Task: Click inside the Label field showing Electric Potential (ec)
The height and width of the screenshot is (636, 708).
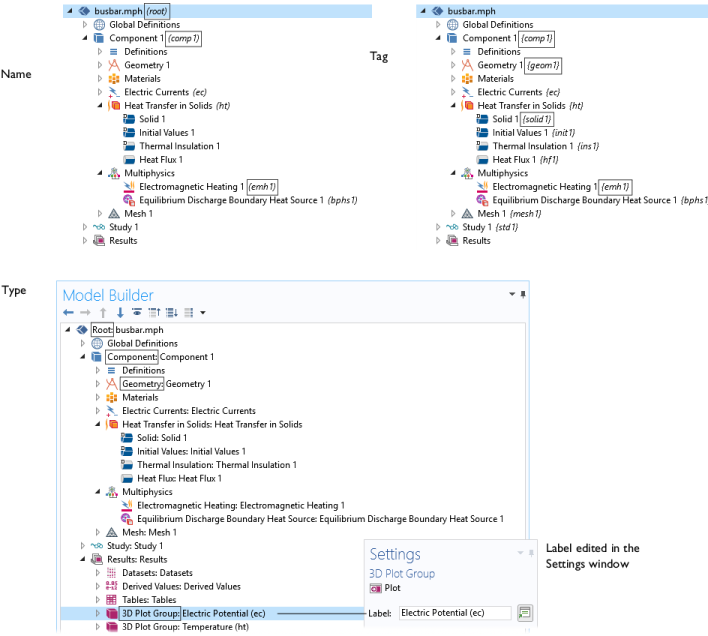Action: 454,613
